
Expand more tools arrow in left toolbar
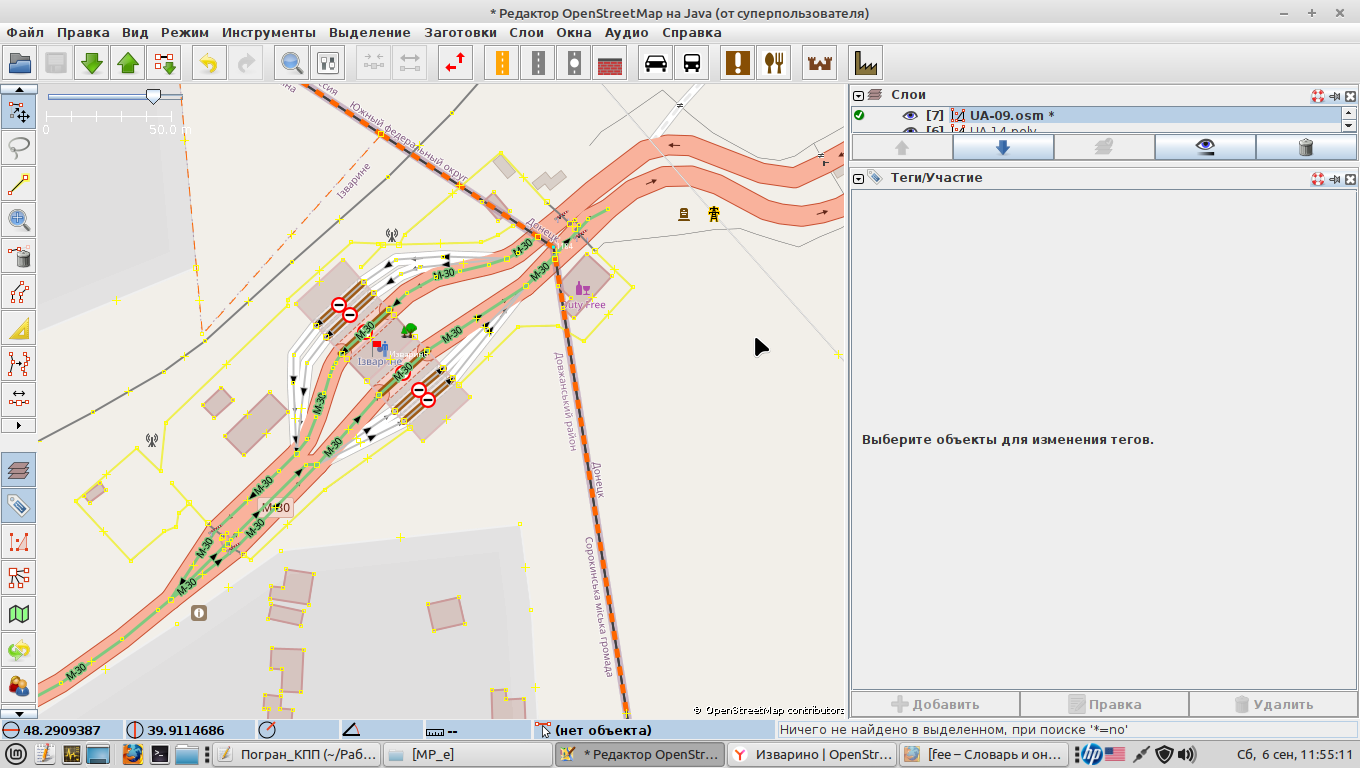[x=19, y=426]
